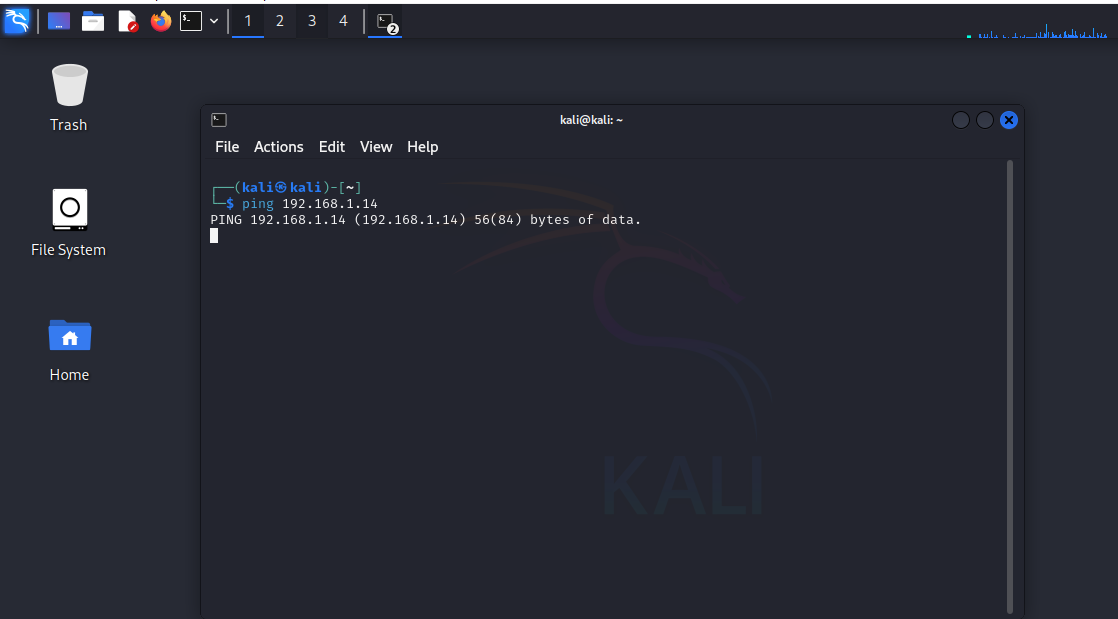The height and width of the screenshot is (619, 1118).
Task: Switch to workspace 2
Action: (x=280, y=21)
